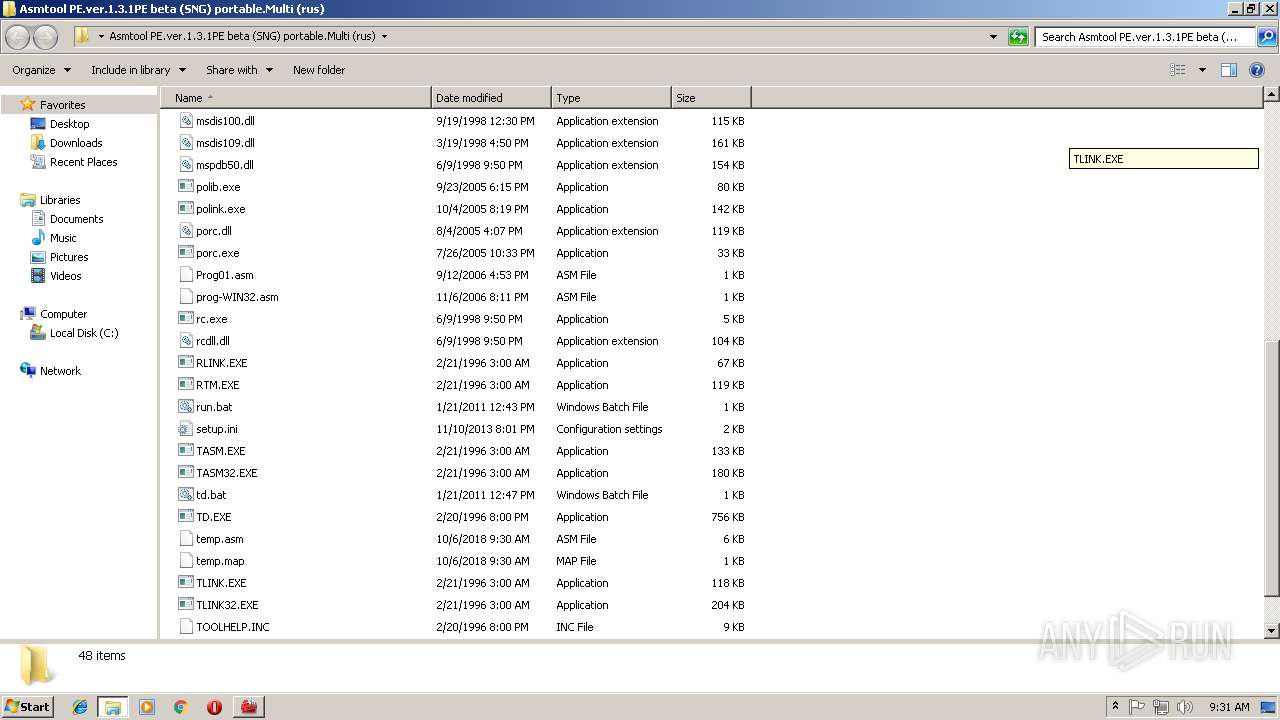
Task: Select the run.bat batch file icon
Action: click(185, 406)
